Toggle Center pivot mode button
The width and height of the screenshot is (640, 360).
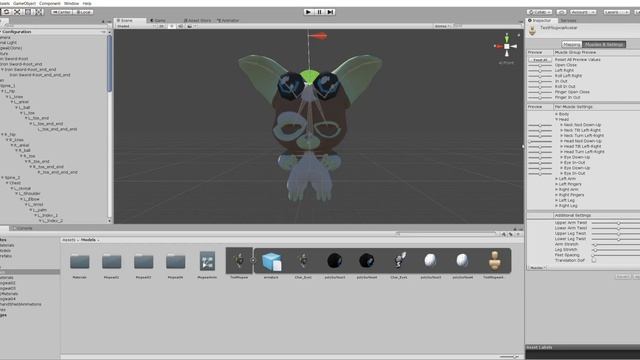tap(62, 12)
